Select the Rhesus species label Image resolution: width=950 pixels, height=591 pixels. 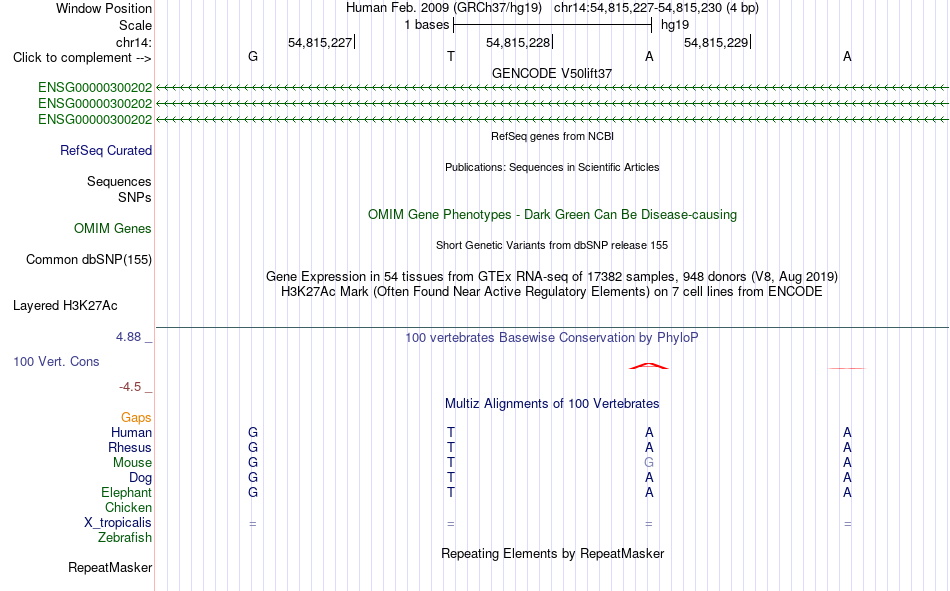click(x=130, y=447)
